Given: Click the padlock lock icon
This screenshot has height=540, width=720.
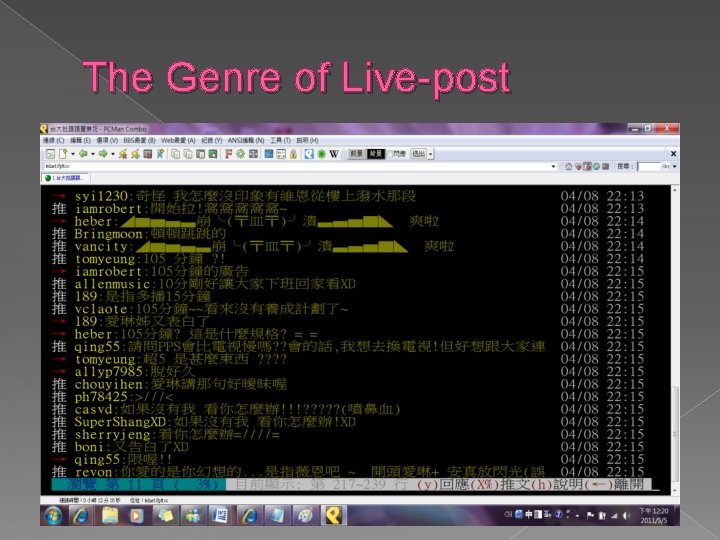Looking at the screenshot, I should pos(293,154).
